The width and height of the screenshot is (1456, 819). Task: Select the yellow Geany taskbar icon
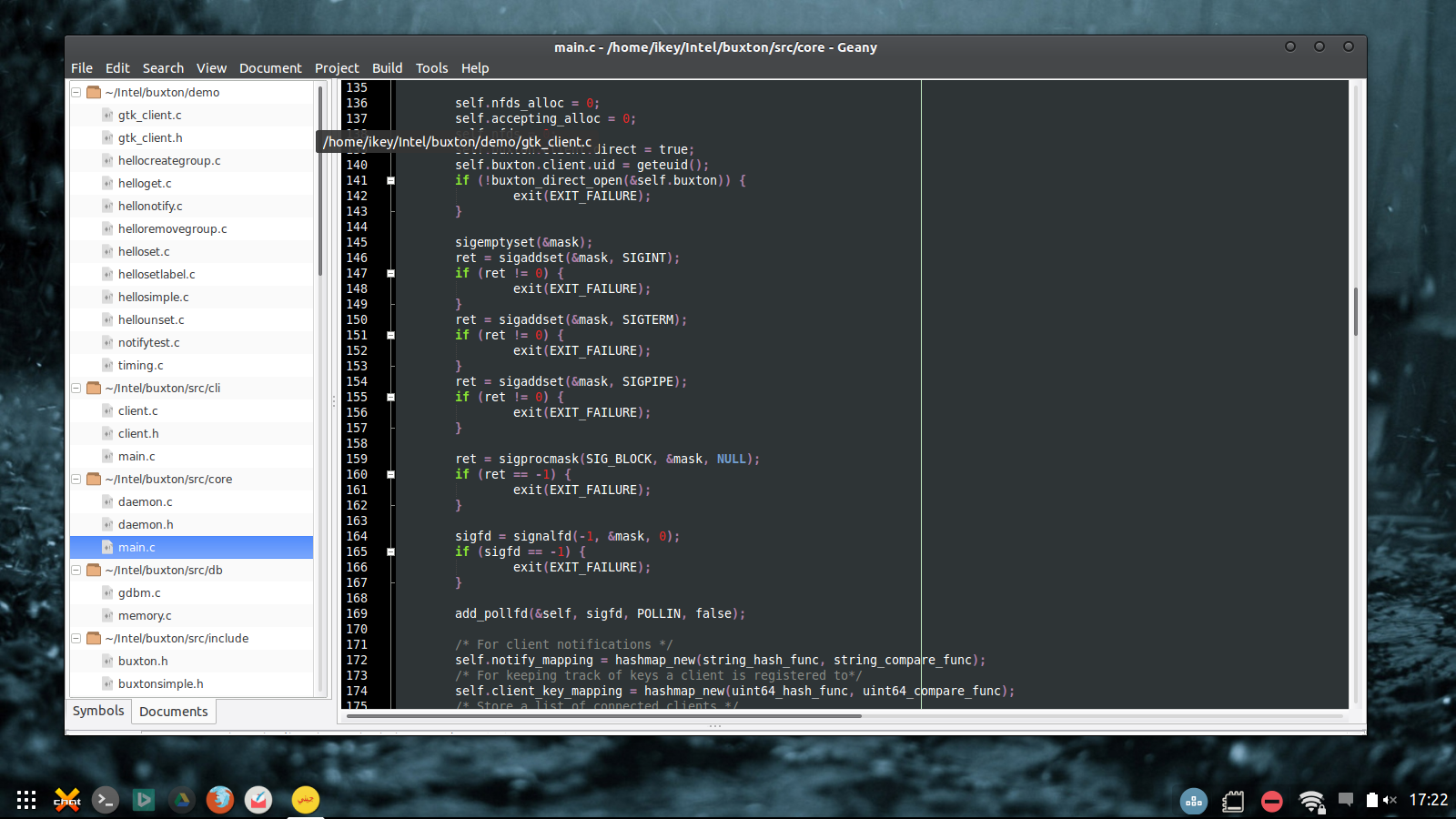306,800
